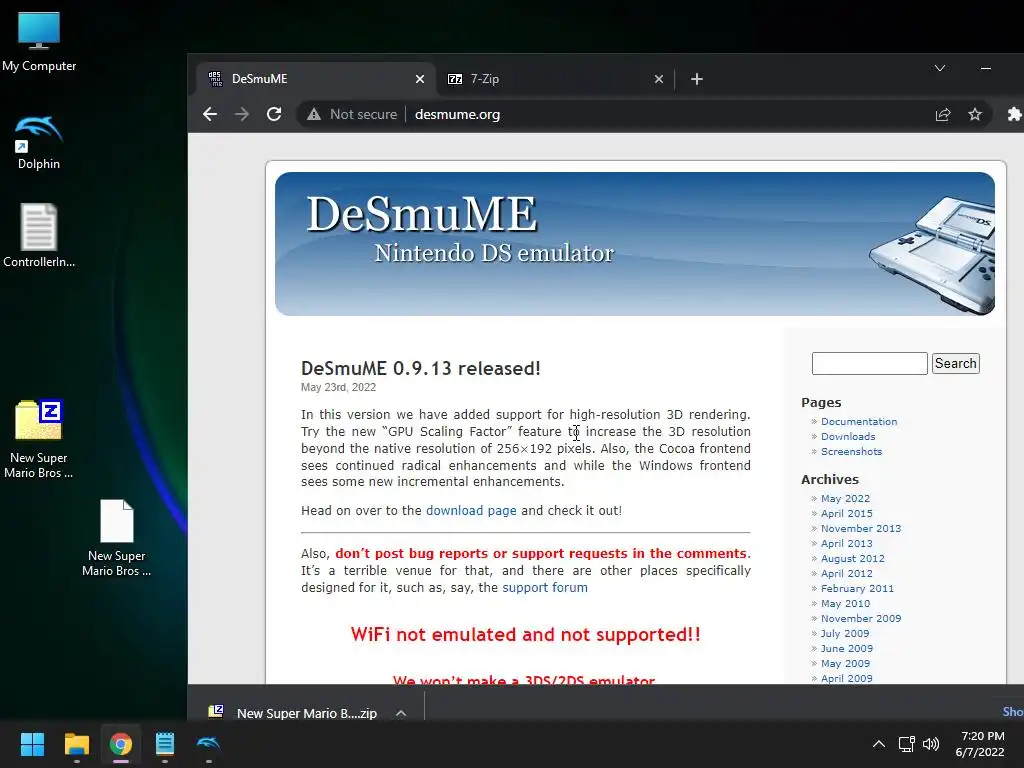This screenshot has height=768, width=1024.
Task: Open May 2009 archive
Action: (845, 664)
